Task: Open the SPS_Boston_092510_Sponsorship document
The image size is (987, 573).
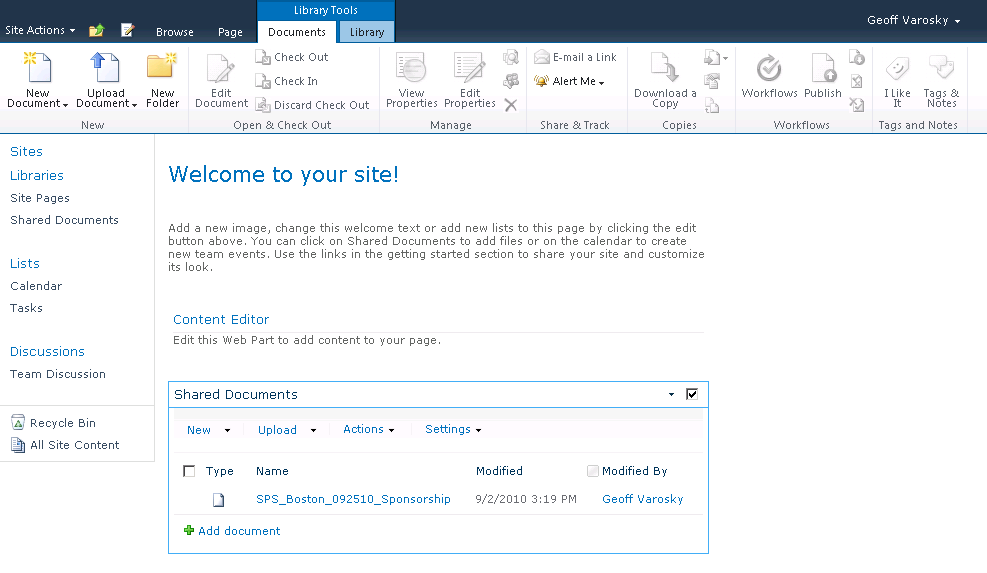Action: pyautogui.click(x=353, y=499)
